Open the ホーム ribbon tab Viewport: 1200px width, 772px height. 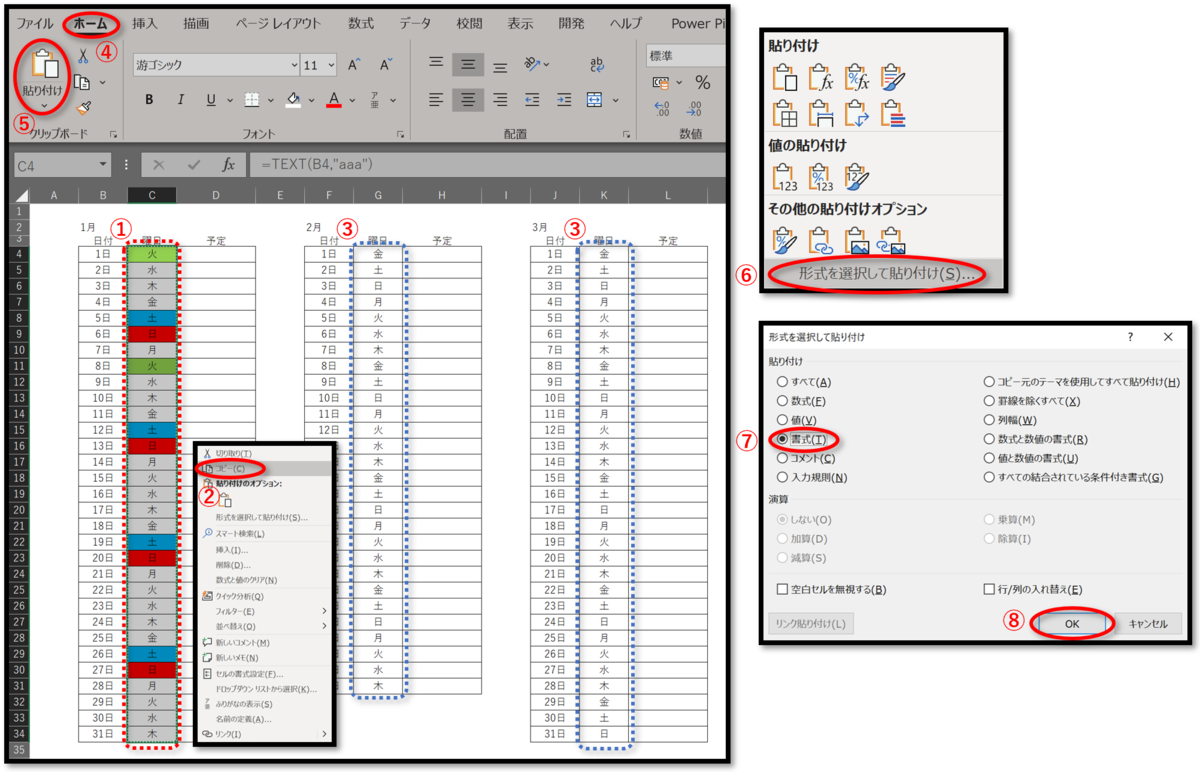pos(91,23)
